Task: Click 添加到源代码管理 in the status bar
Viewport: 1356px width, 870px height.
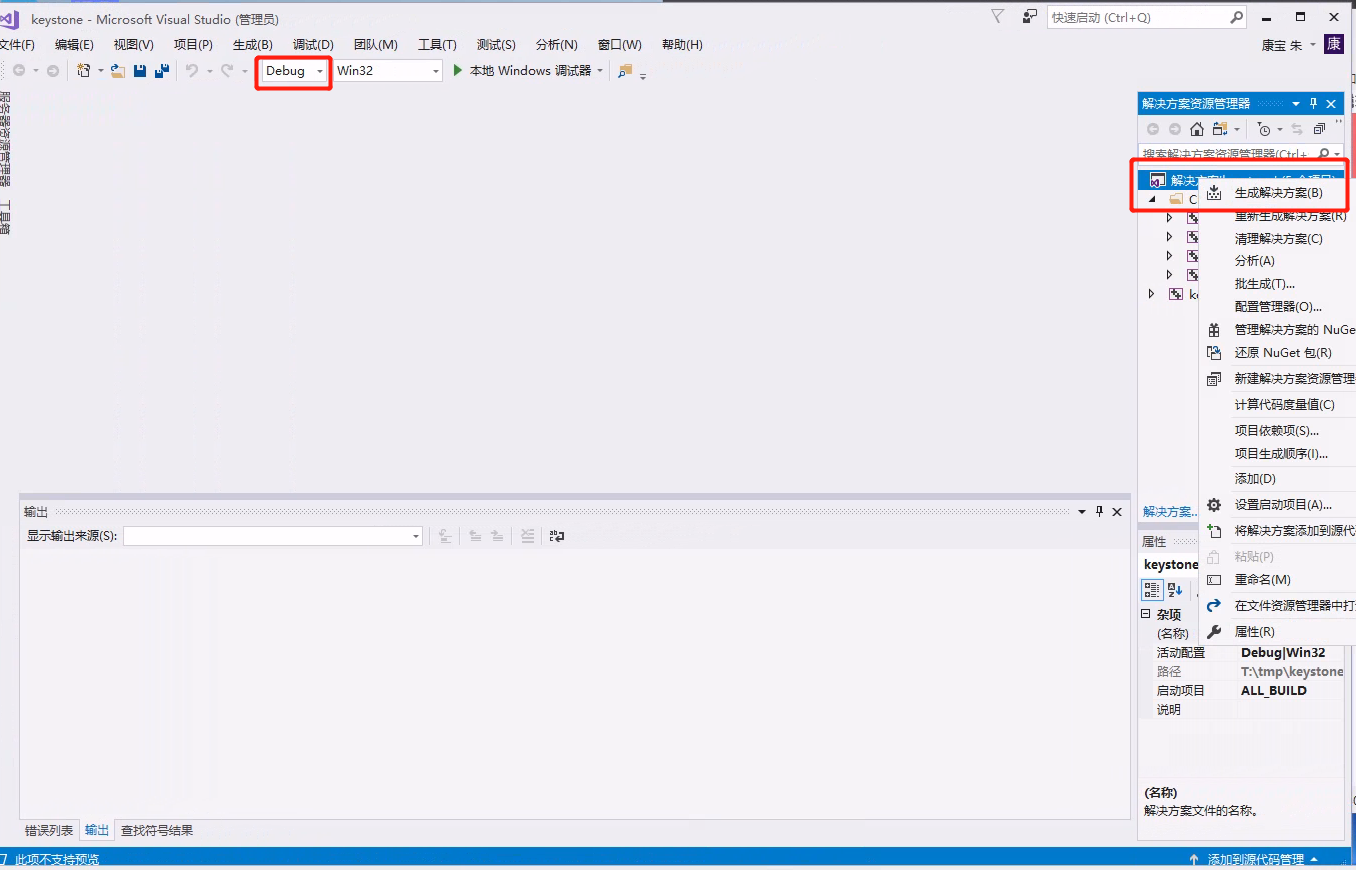Action: [x=1255, y=860]
